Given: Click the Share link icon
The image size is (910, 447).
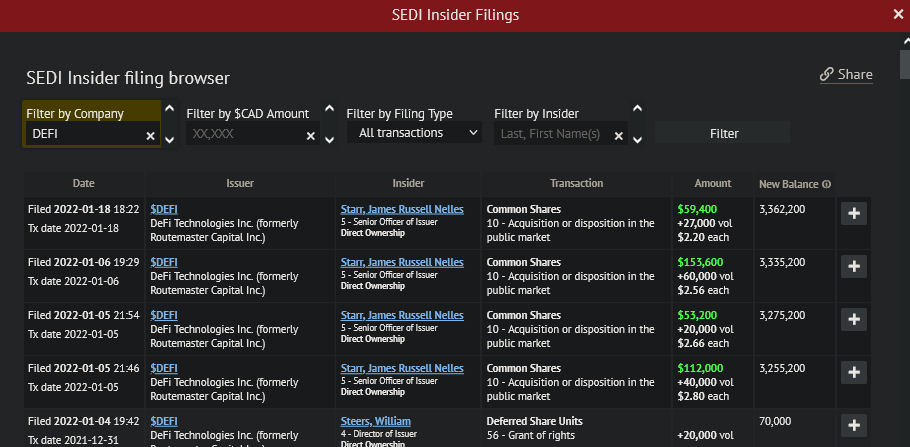Looking at the screenshot, I should (x=827, y=75).
